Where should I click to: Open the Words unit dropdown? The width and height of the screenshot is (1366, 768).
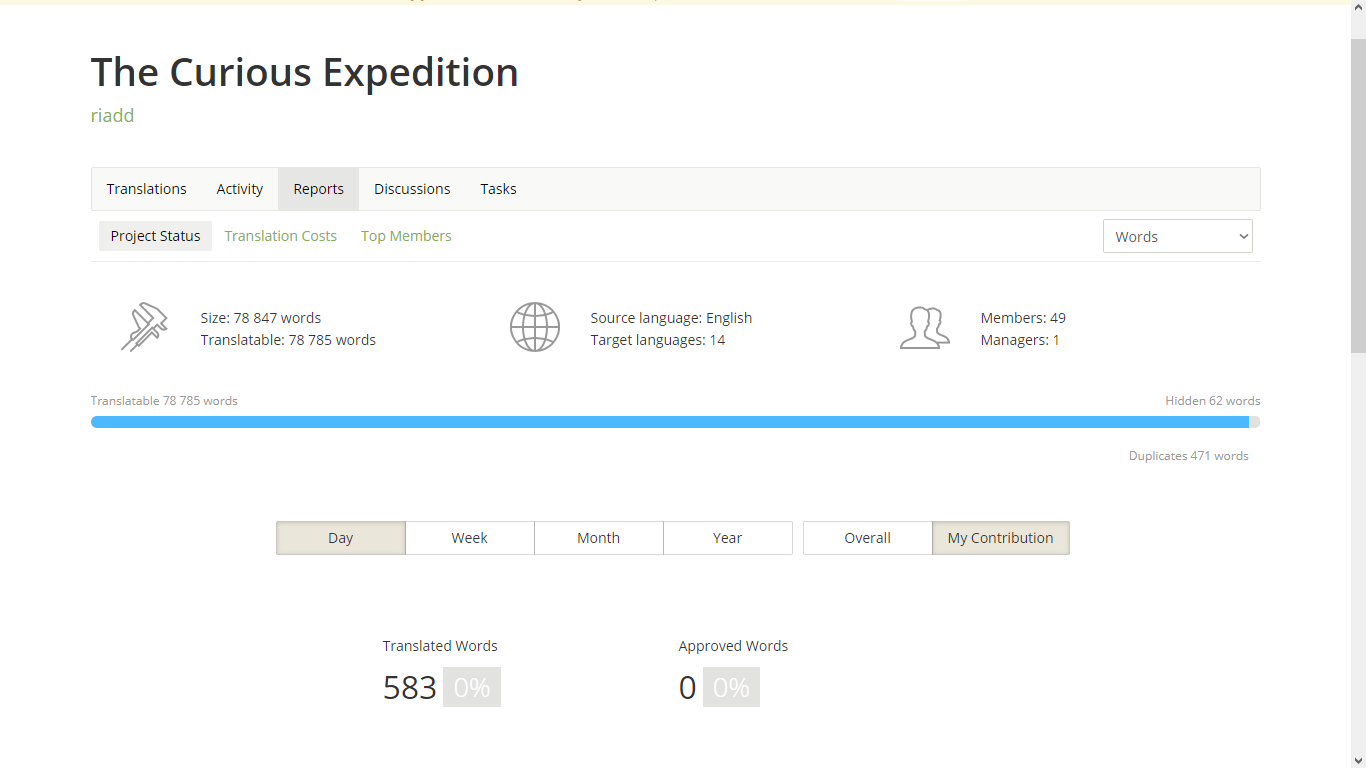tap(1177, 237)
